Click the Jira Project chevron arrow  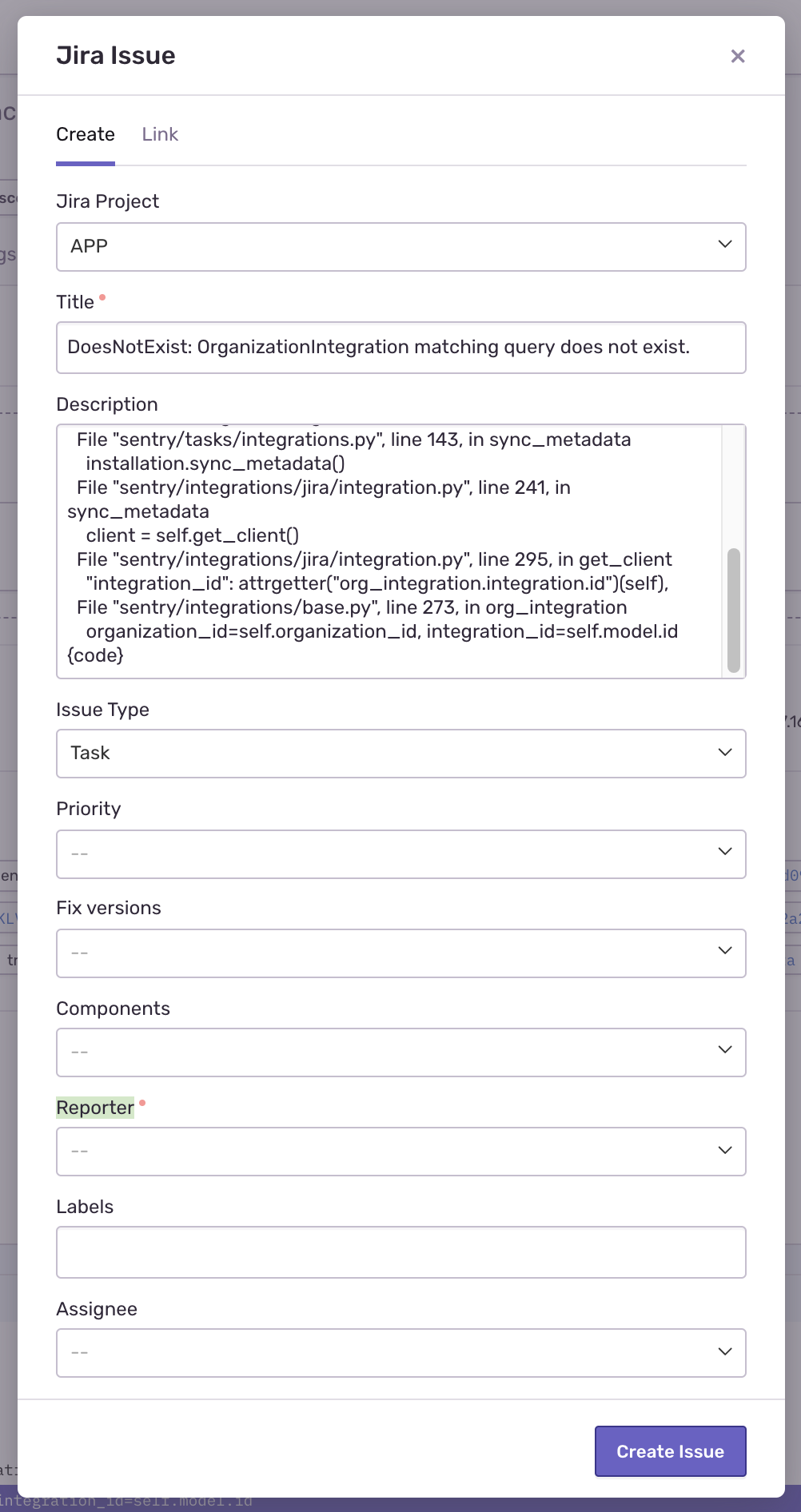tap(725, 245)
